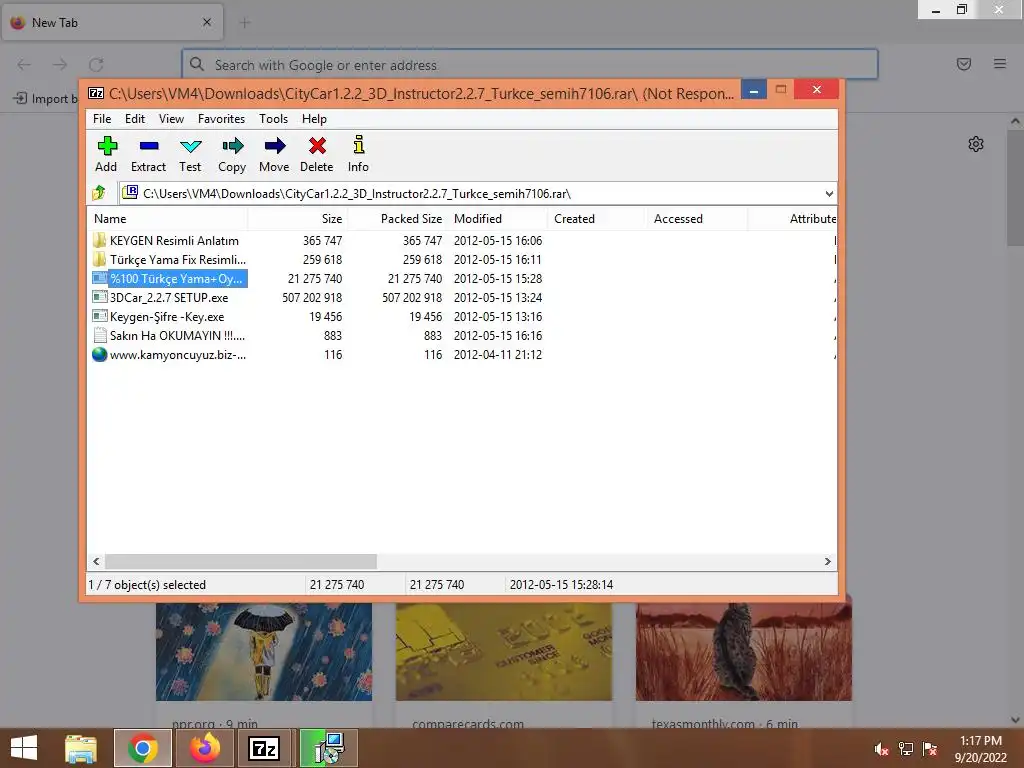Image resolution: width=1024 pixels, height=768 pixels.
Task: Click the www.kamyoncuyuz.biz globe icon
Action: tap(99, 355)
